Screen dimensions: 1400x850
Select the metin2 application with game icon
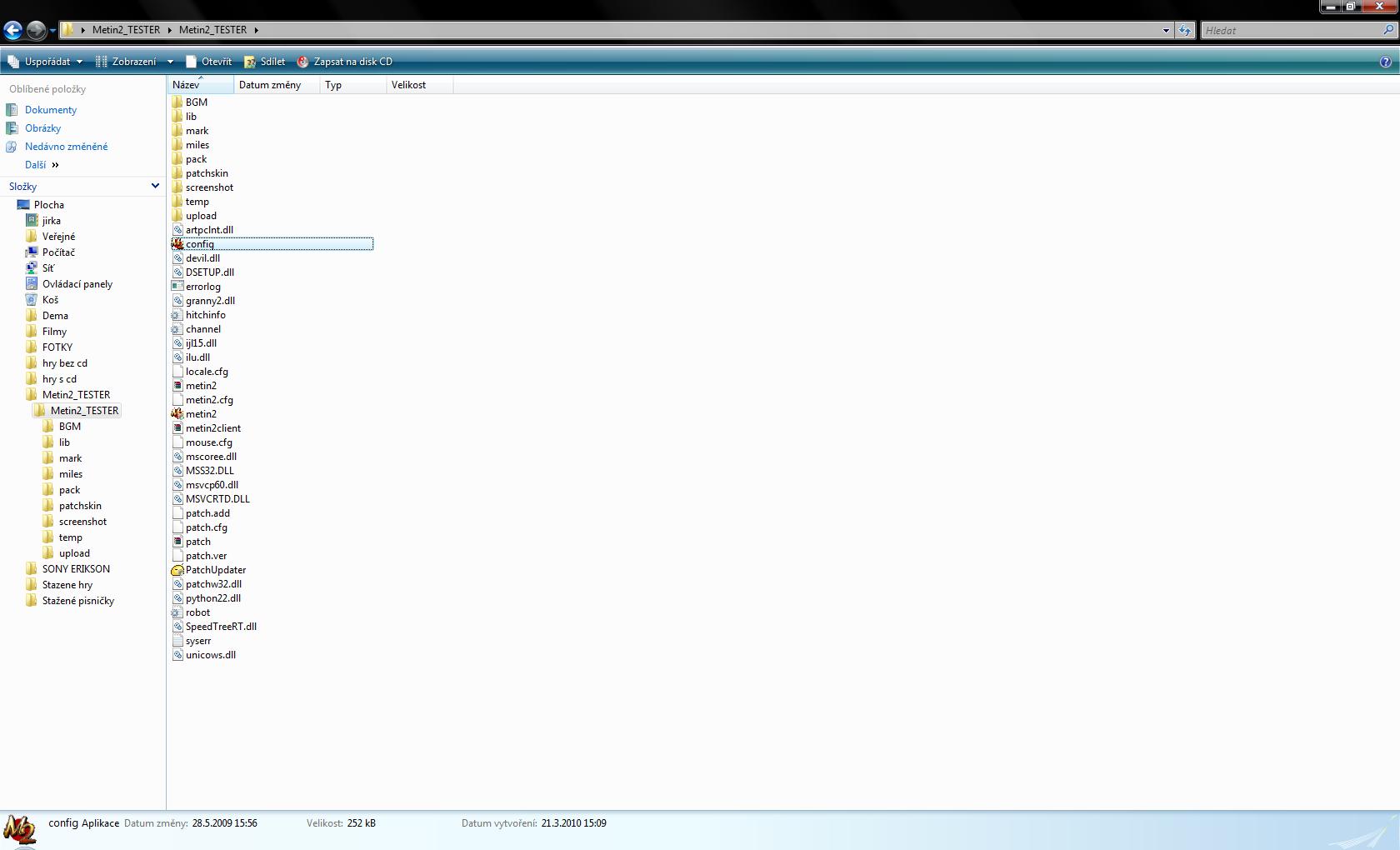[177, 414]
